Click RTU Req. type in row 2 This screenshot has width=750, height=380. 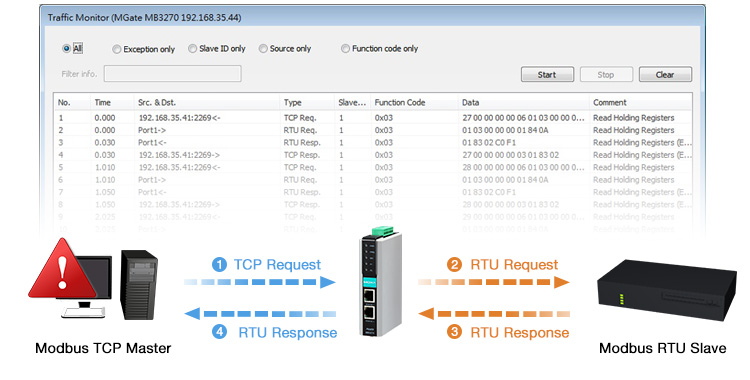pyautogui.click(x=300, y=130)
